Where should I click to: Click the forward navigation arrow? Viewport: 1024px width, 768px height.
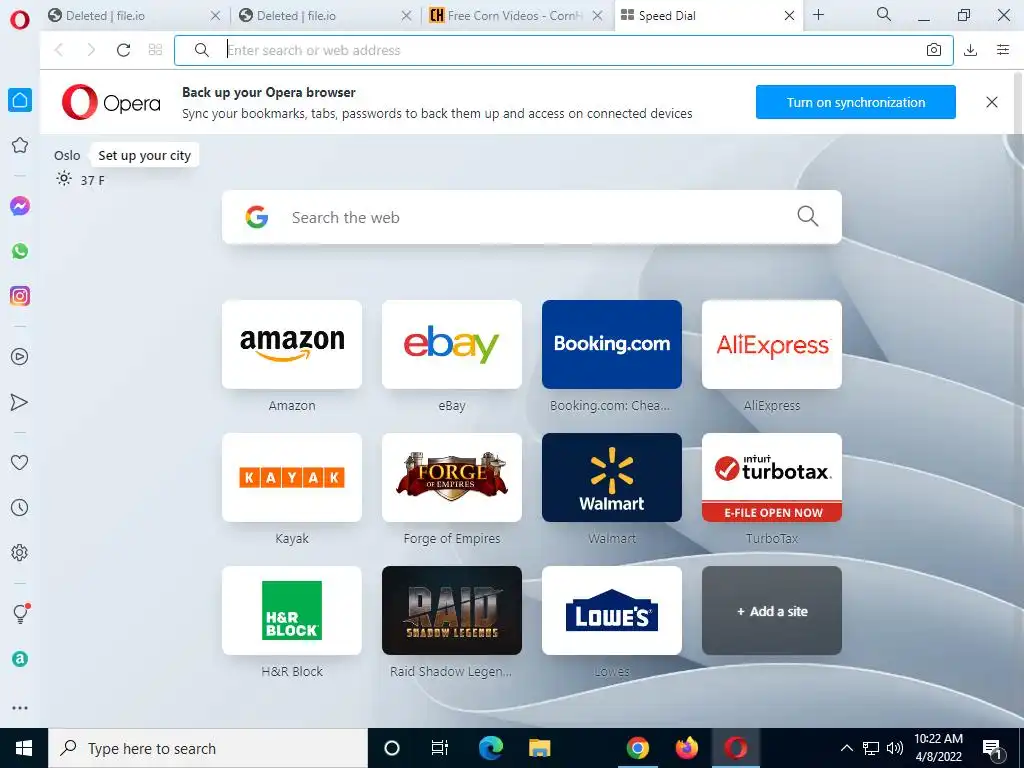tap(91, 50)
